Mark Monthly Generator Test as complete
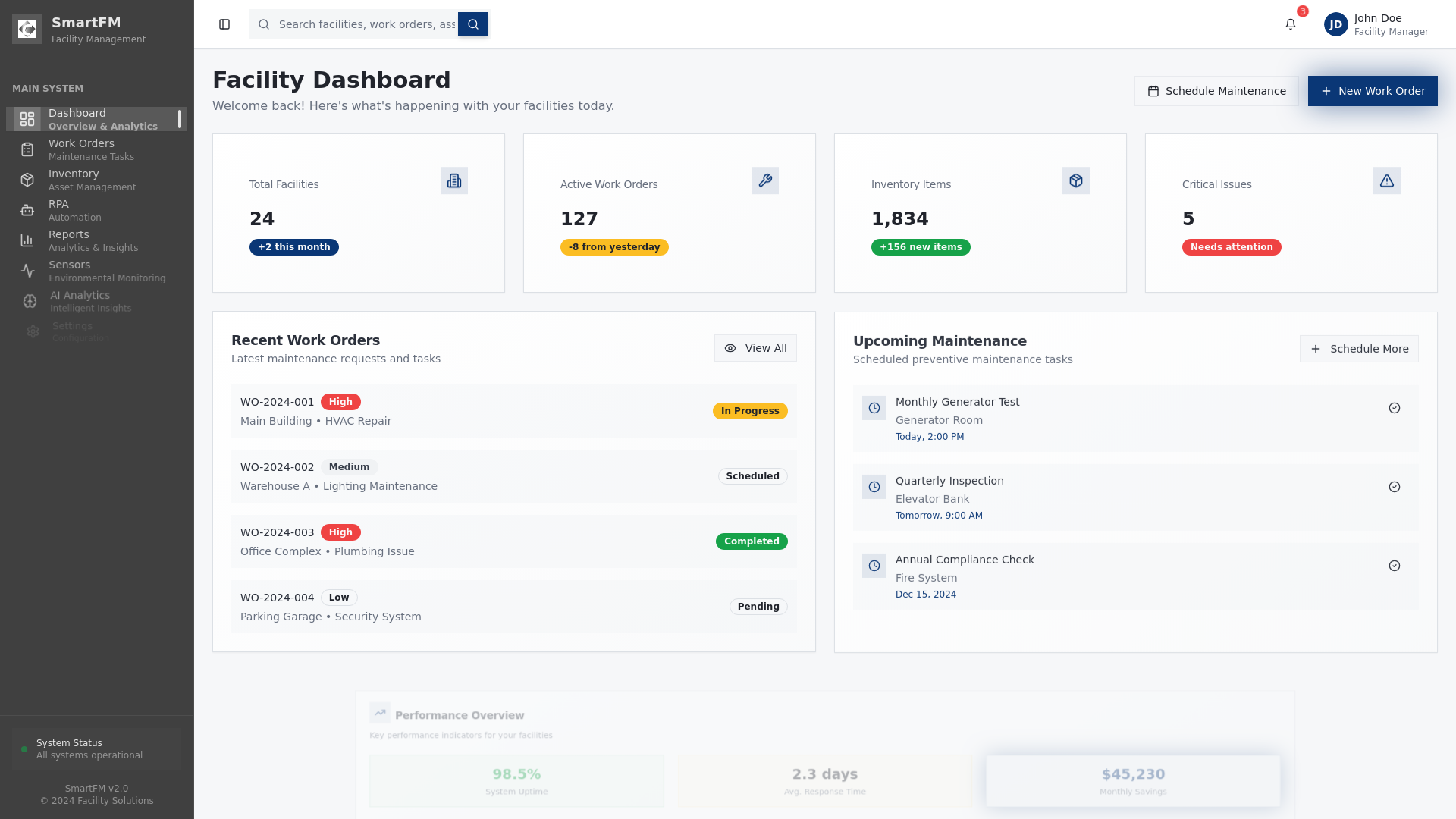The image size is (1456, 819). tap(1395, 408)
